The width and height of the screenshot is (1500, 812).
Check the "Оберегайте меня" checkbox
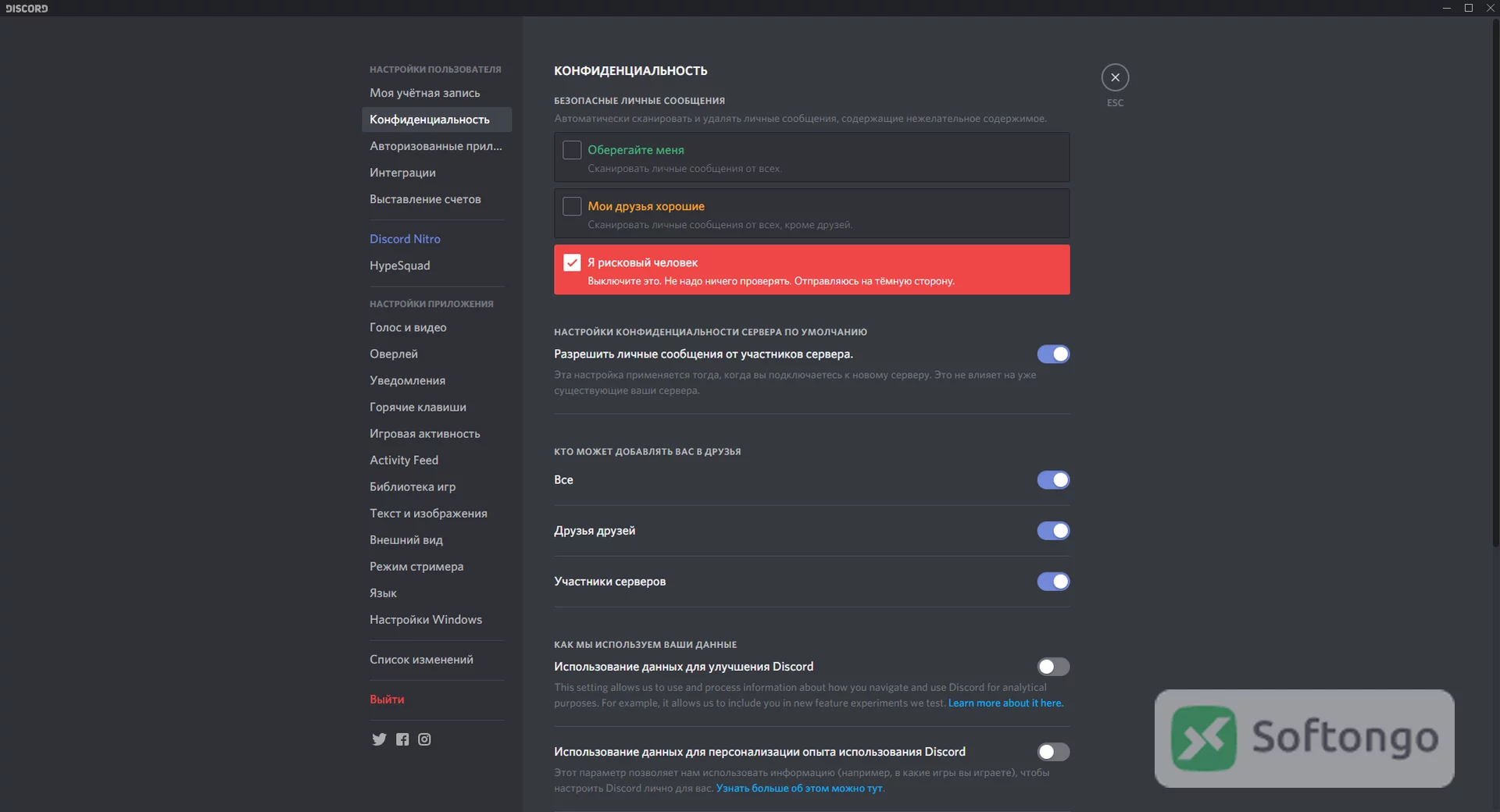pos(572,150)
